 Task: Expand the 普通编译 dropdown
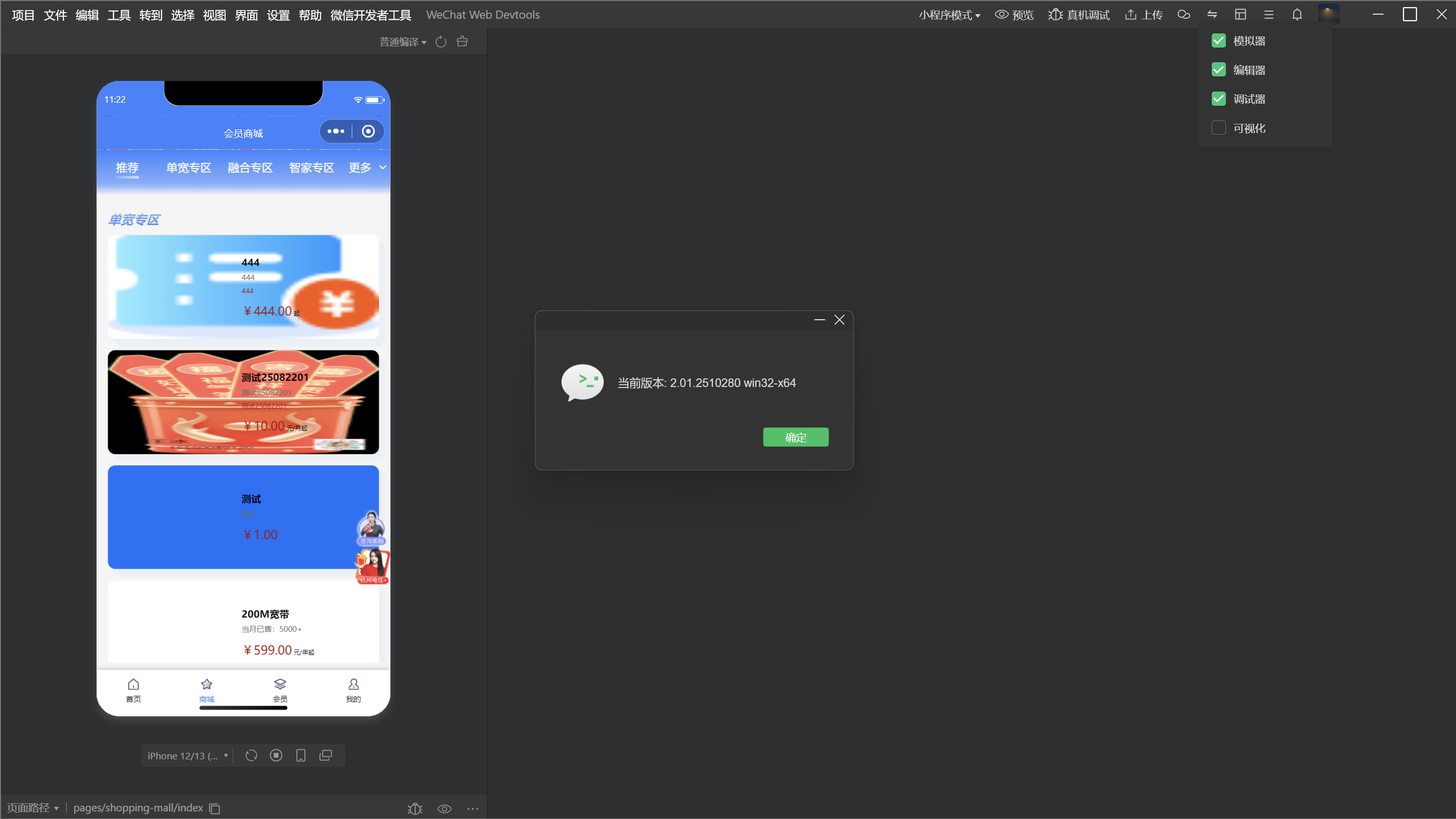[x=403, y=42]
